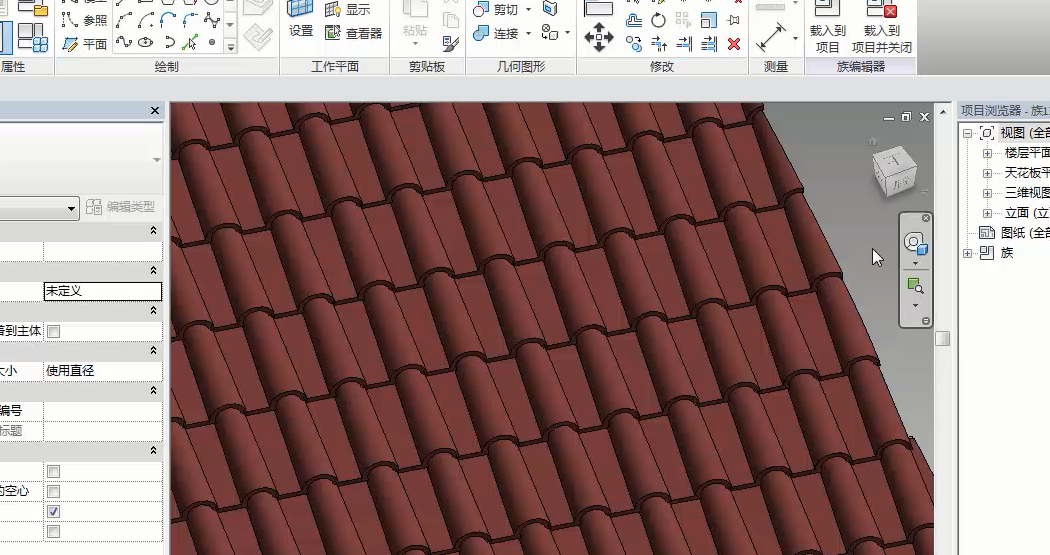Click 载入到项目并关闭 button

[881, 30]
